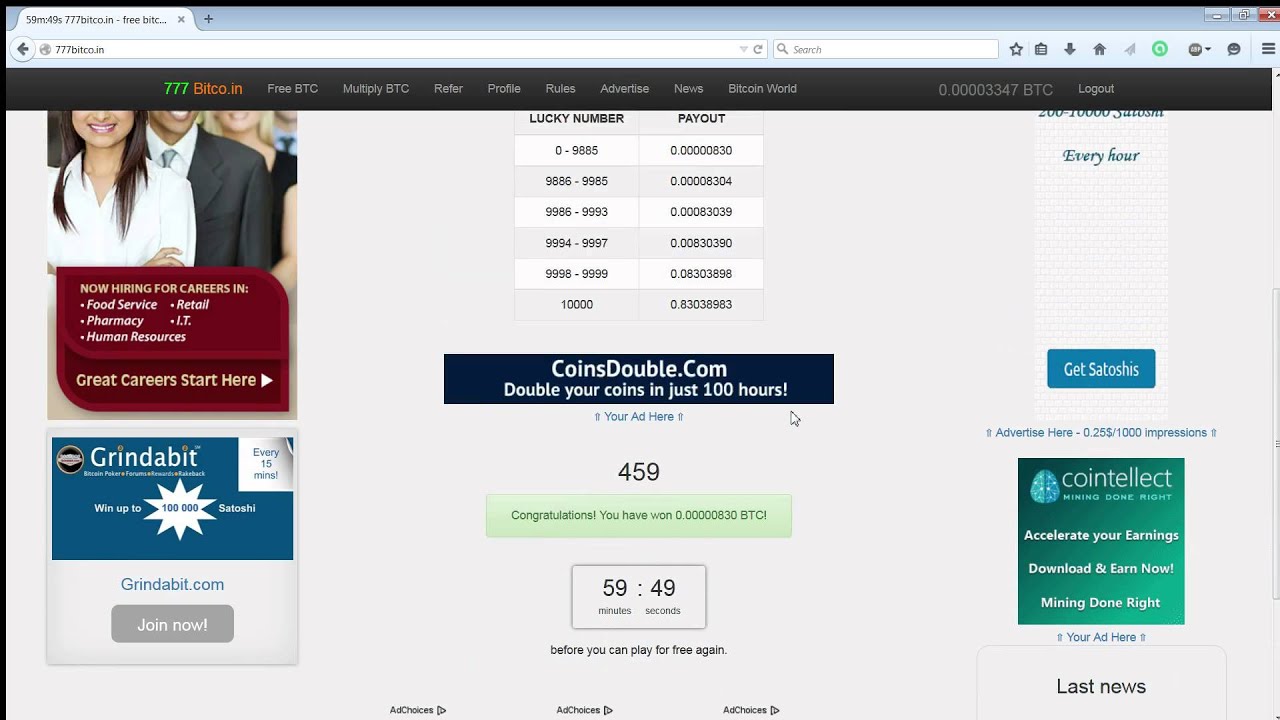Reload the page with the refresh icon
Screen dimensions: 1280x720
coord(758,49)
